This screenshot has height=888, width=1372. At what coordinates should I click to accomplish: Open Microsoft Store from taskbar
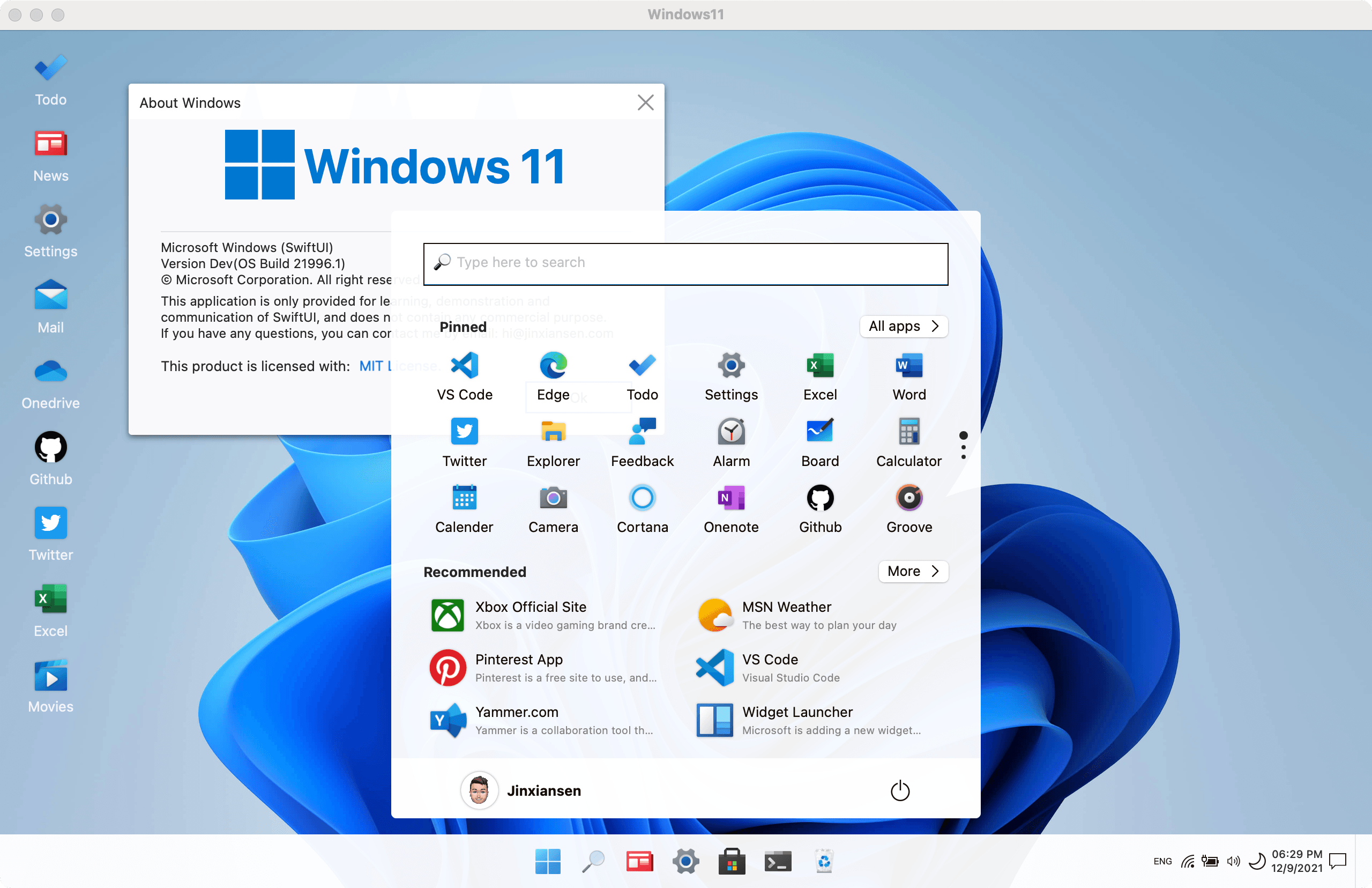[732, 862]
